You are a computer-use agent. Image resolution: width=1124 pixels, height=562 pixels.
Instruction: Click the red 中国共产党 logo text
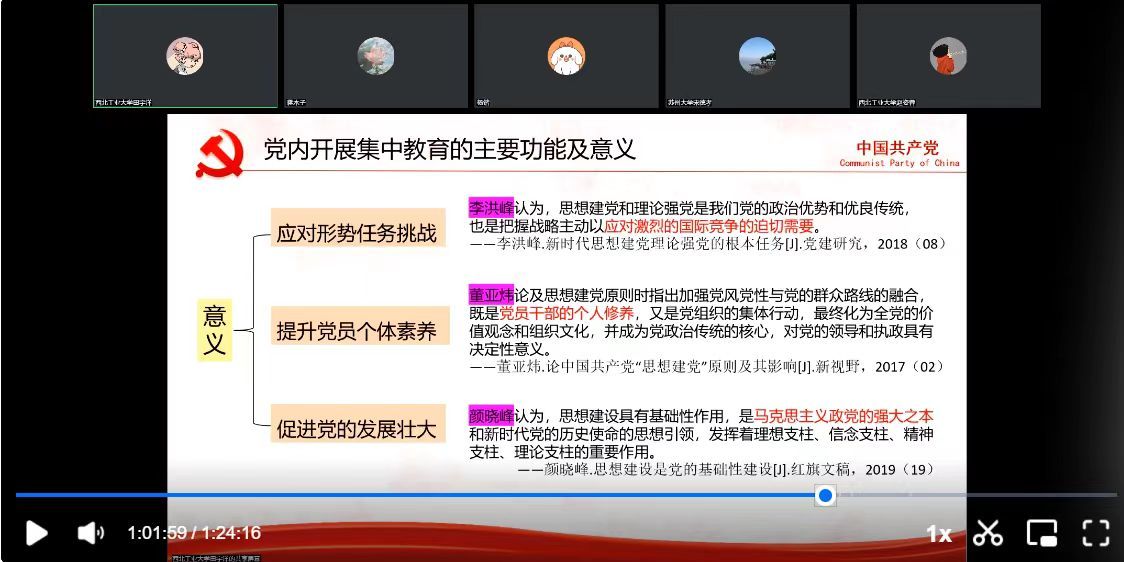[897, 148]
